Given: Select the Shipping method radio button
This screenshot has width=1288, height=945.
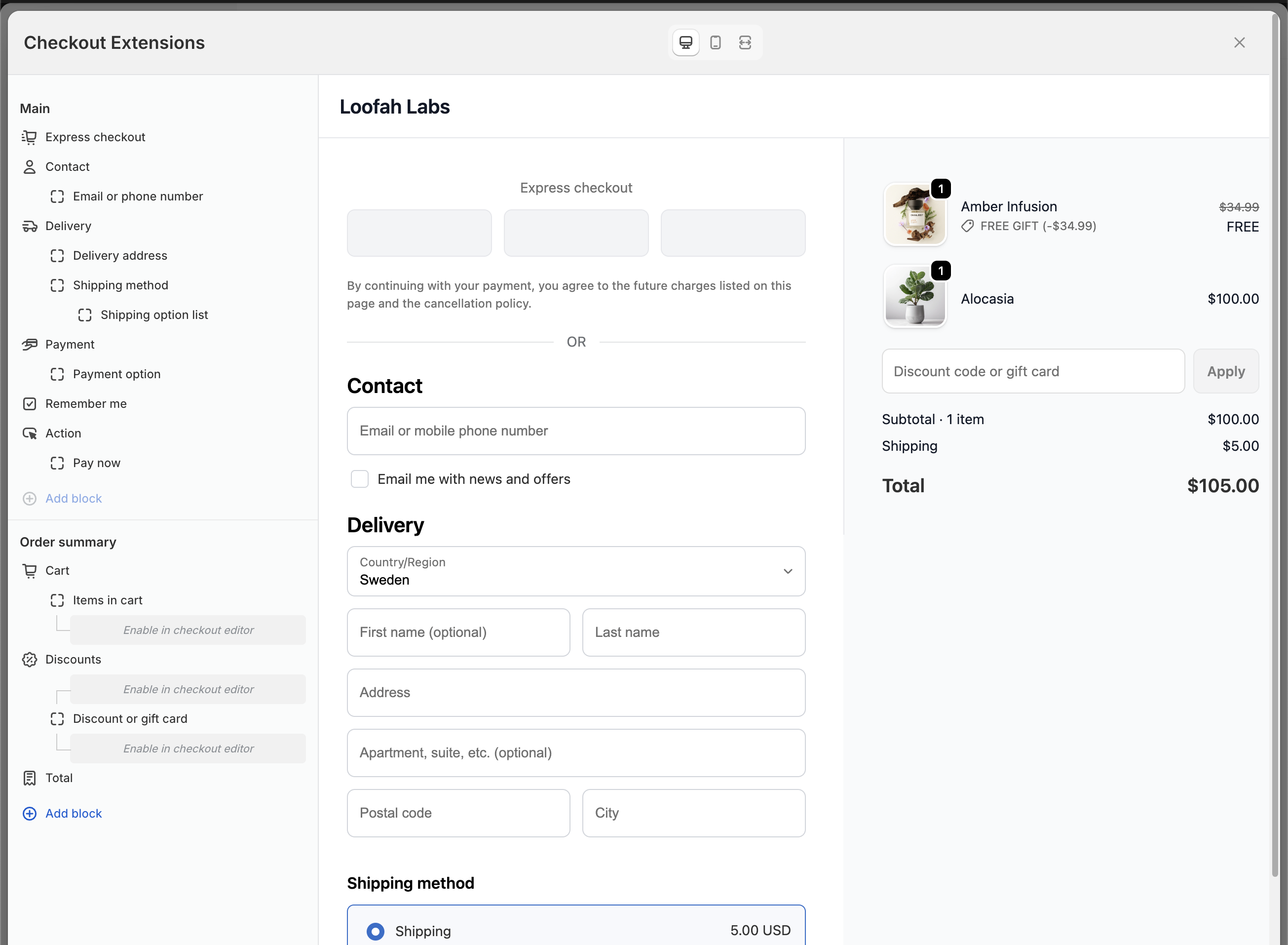Looking at the screenshot, I should (x=375, y=931).
